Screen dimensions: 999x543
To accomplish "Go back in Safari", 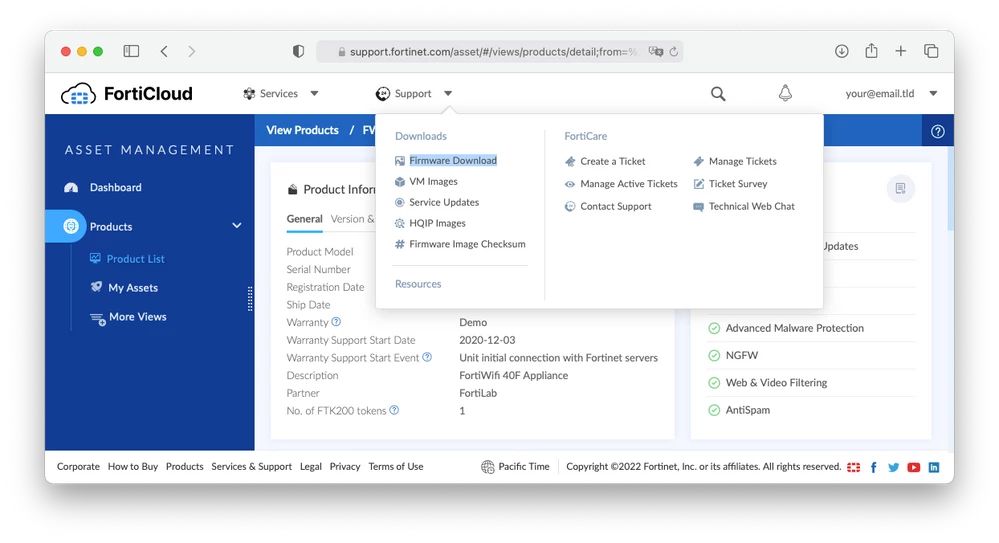I will (x=164, y=52).
